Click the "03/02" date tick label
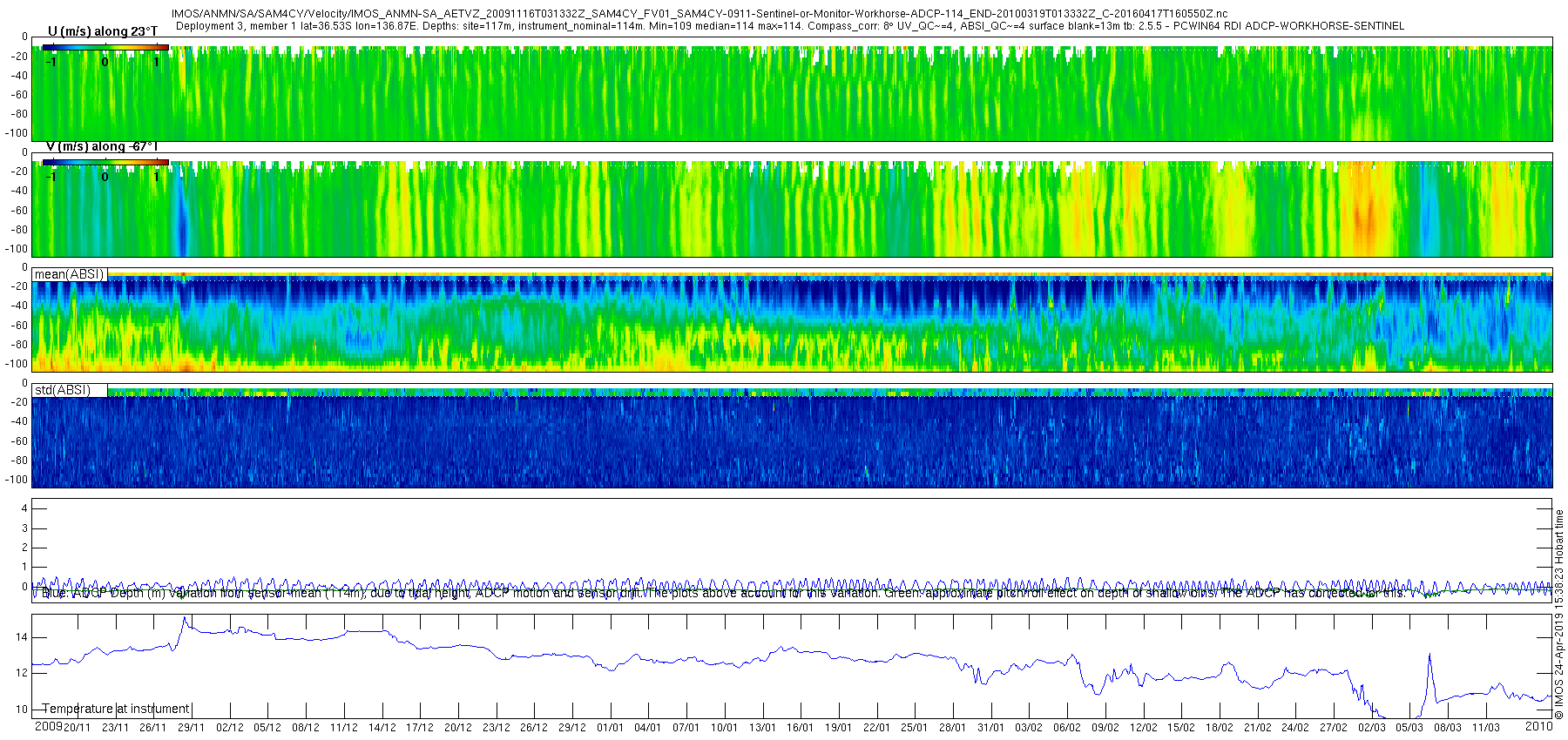Screen dimensions: 1568x740 coord(1029,727)
